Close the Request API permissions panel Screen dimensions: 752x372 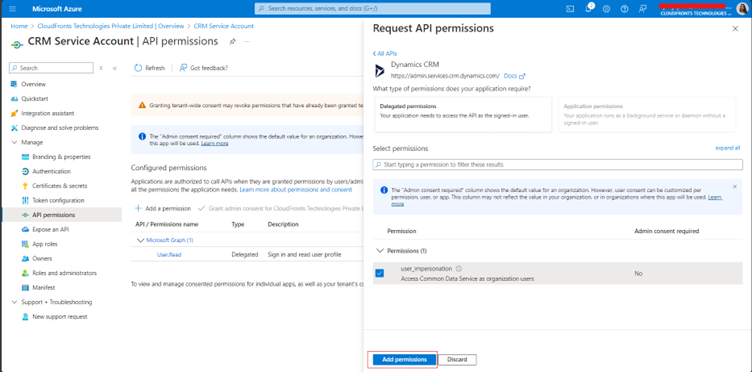point(735,29)
